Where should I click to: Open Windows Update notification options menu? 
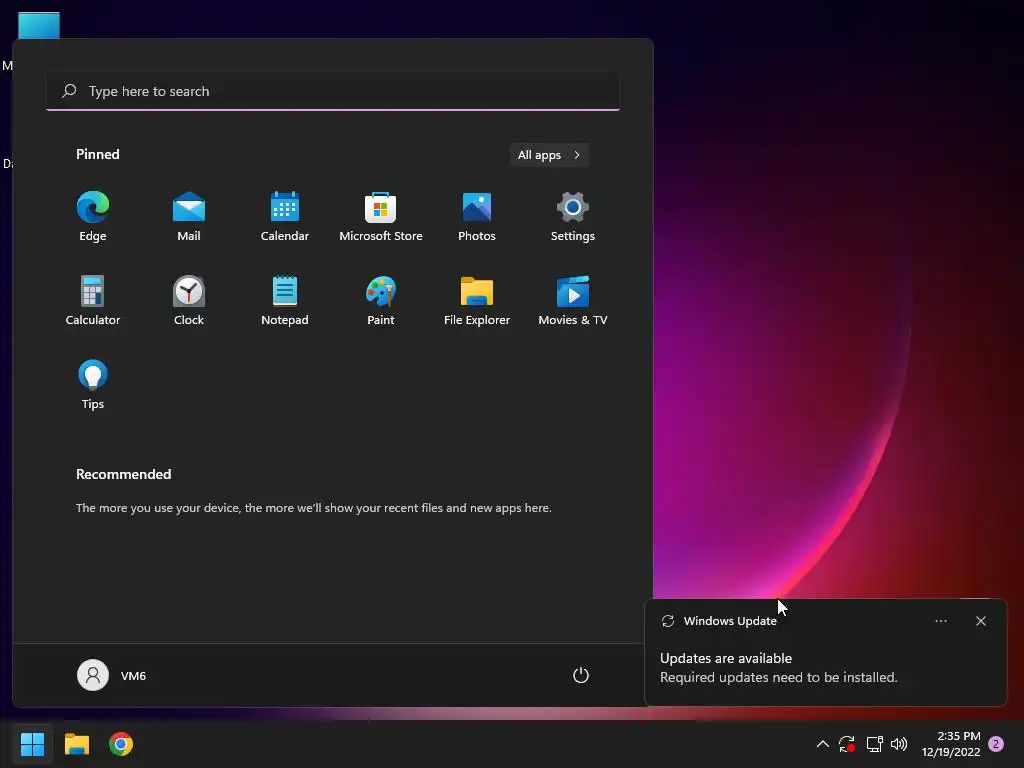[x=941, y=621]
